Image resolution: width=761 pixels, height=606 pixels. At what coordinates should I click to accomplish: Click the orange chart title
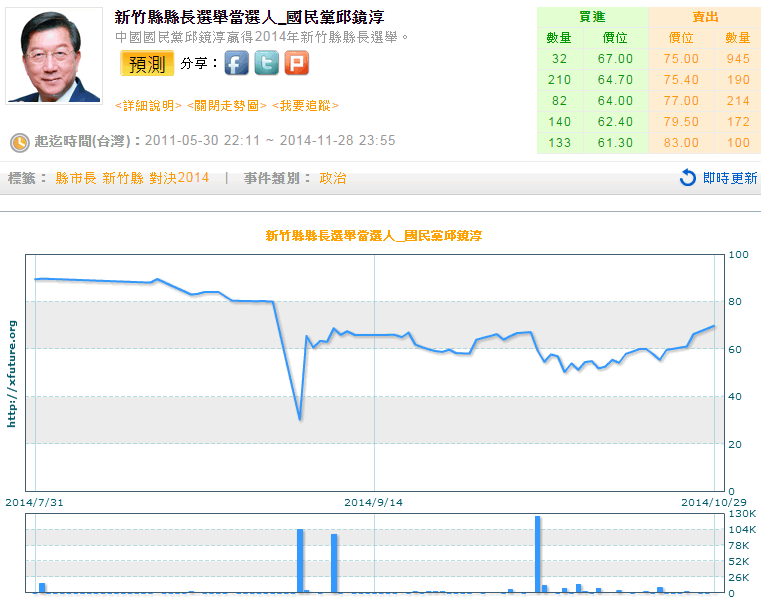[x=374, y=236]
